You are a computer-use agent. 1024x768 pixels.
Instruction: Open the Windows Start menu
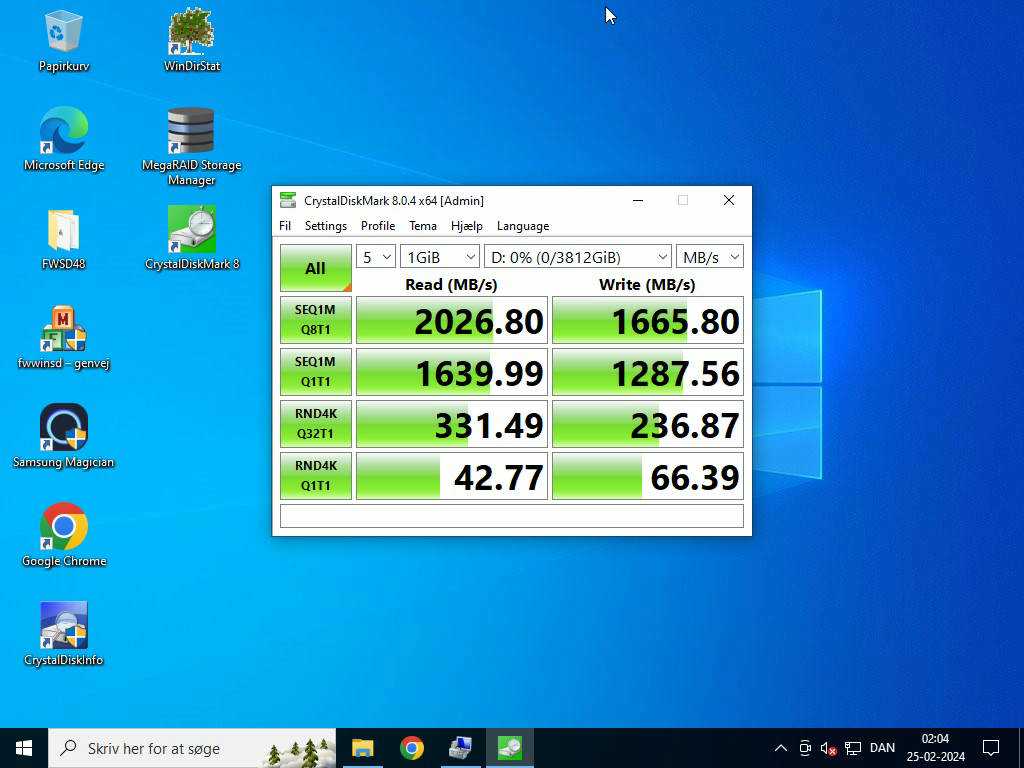(24, 748)
